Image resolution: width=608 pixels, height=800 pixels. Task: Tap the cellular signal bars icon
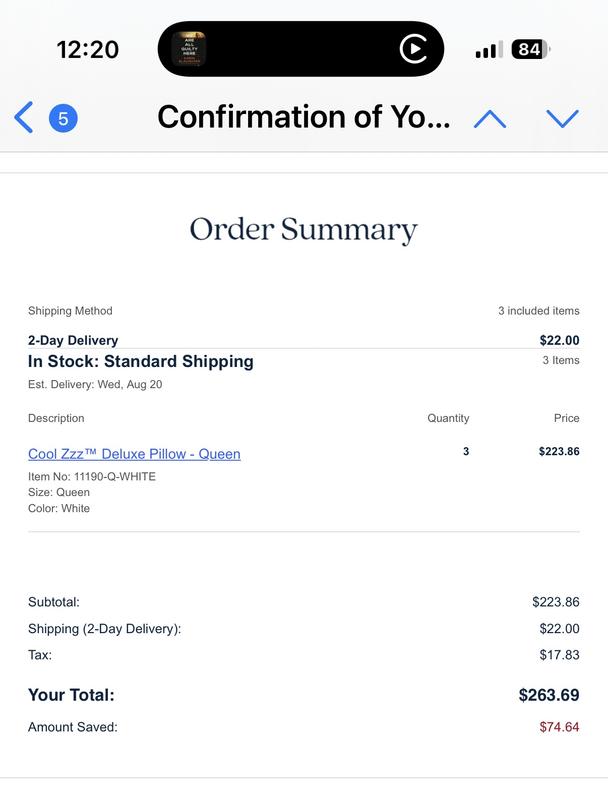(486, 50)
